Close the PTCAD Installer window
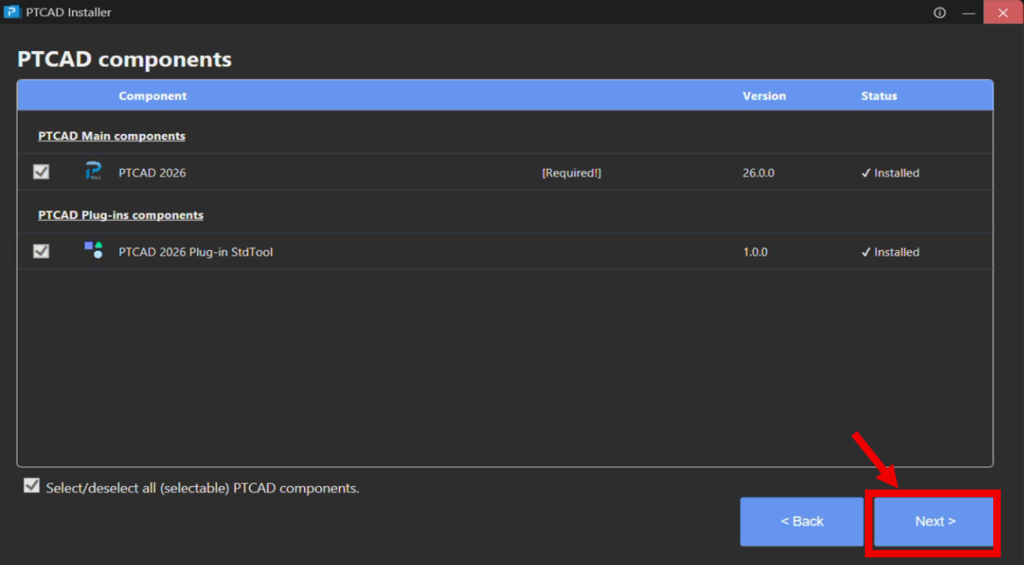Viewport: 1024px width, 565px height. pyautogui.click(x=1002, y=13)
